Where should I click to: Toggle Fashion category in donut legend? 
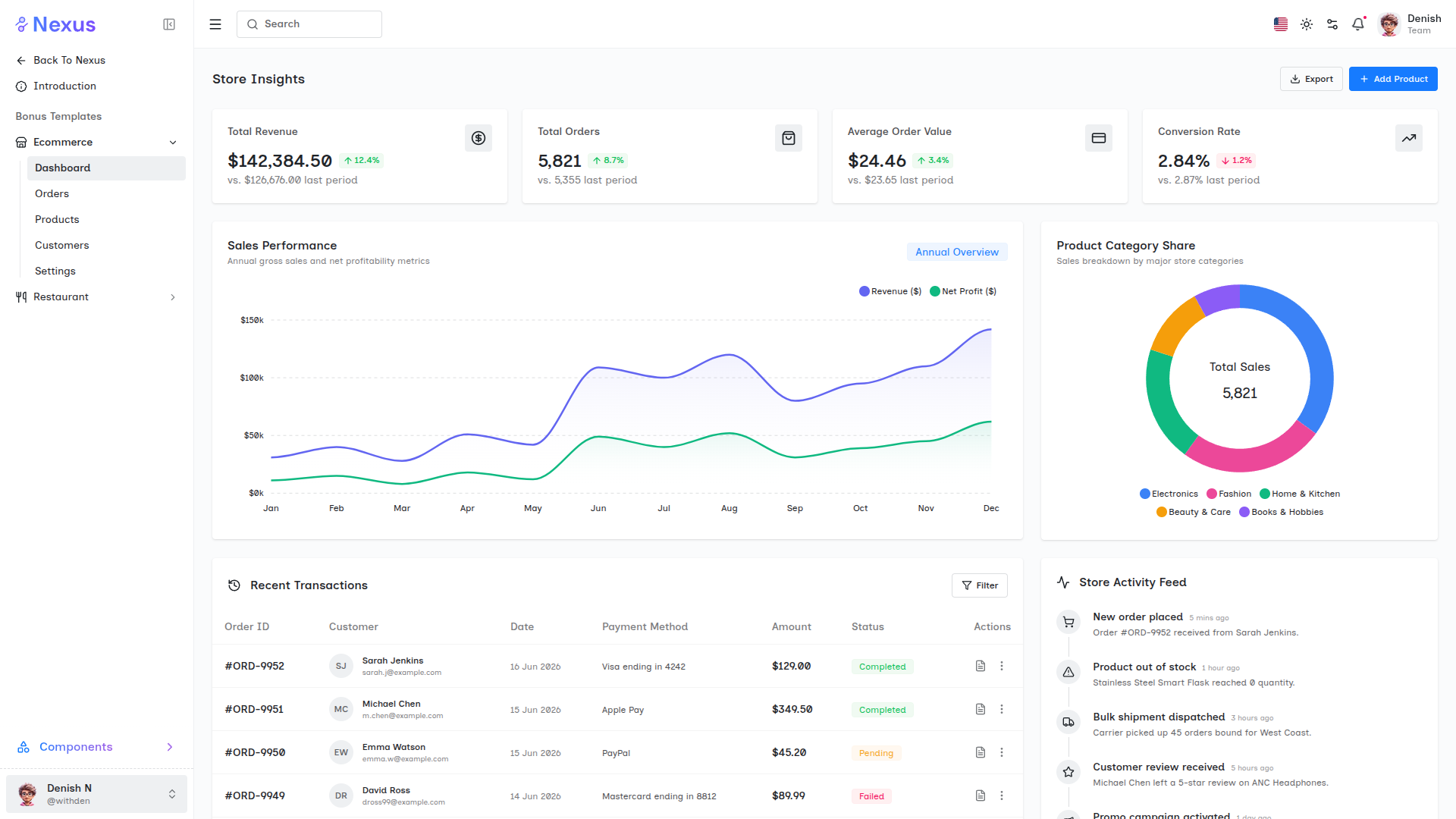pos(1229,494)
